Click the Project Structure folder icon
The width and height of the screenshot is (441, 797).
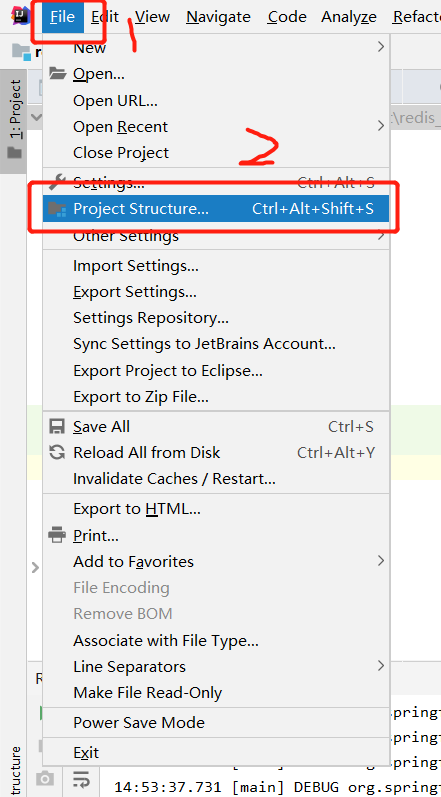click(57, 209)
